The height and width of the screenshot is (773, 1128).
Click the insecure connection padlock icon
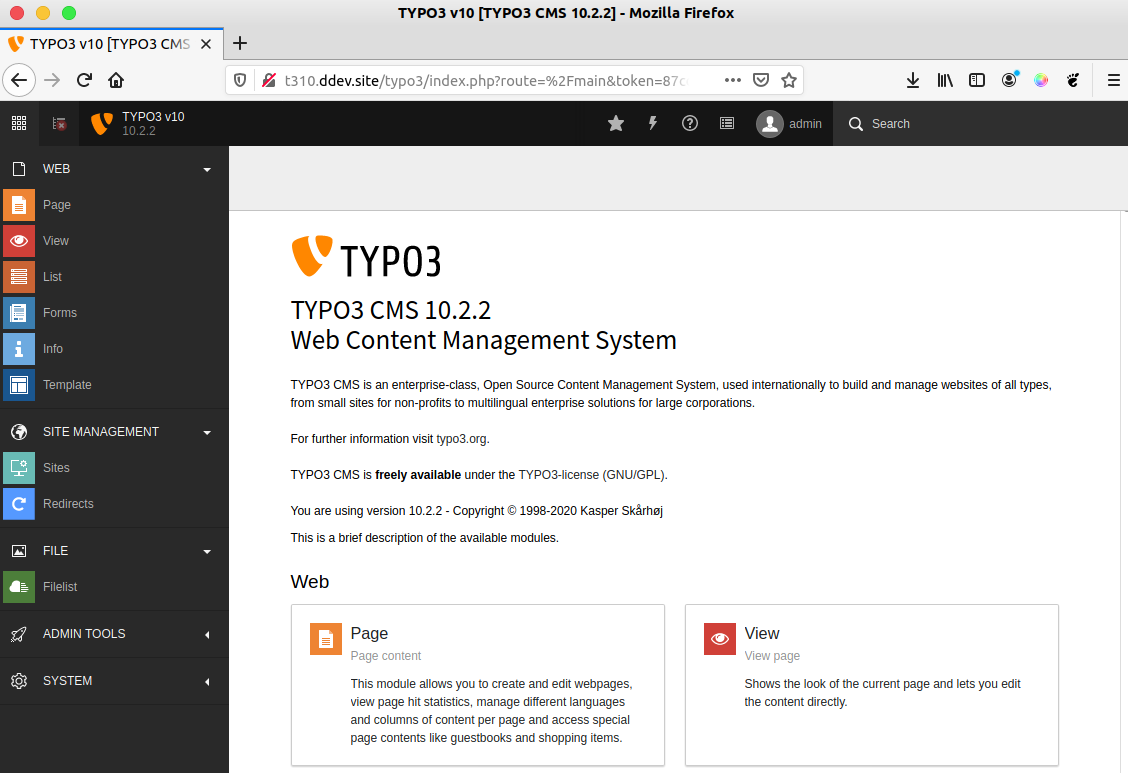pos(269,80)
